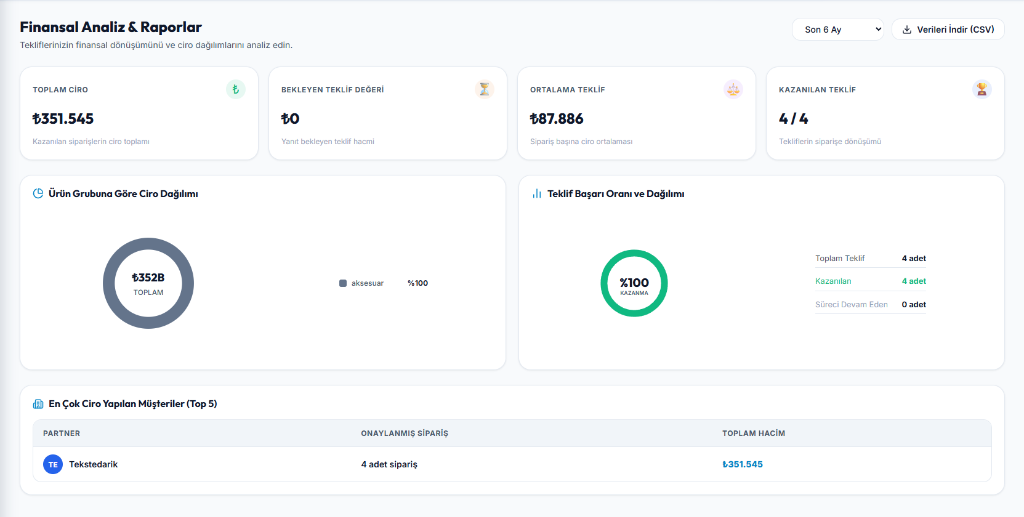Viewport: 1024px width, 517px height.
Task: Click the green %100 Kazanma progress ring
Action: pyautogui.click(x=634, y=283)
